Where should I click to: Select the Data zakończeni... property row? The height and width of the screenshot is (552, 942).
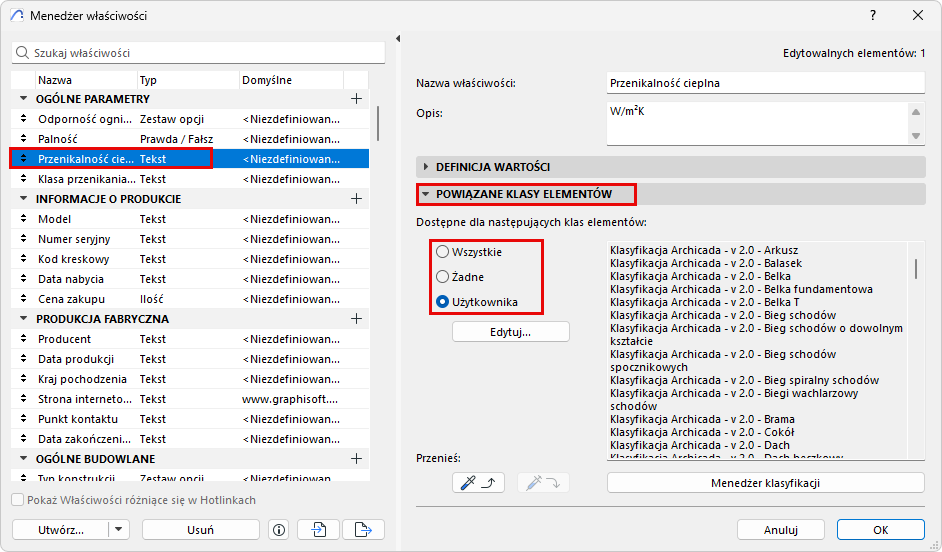click(190, 439)
